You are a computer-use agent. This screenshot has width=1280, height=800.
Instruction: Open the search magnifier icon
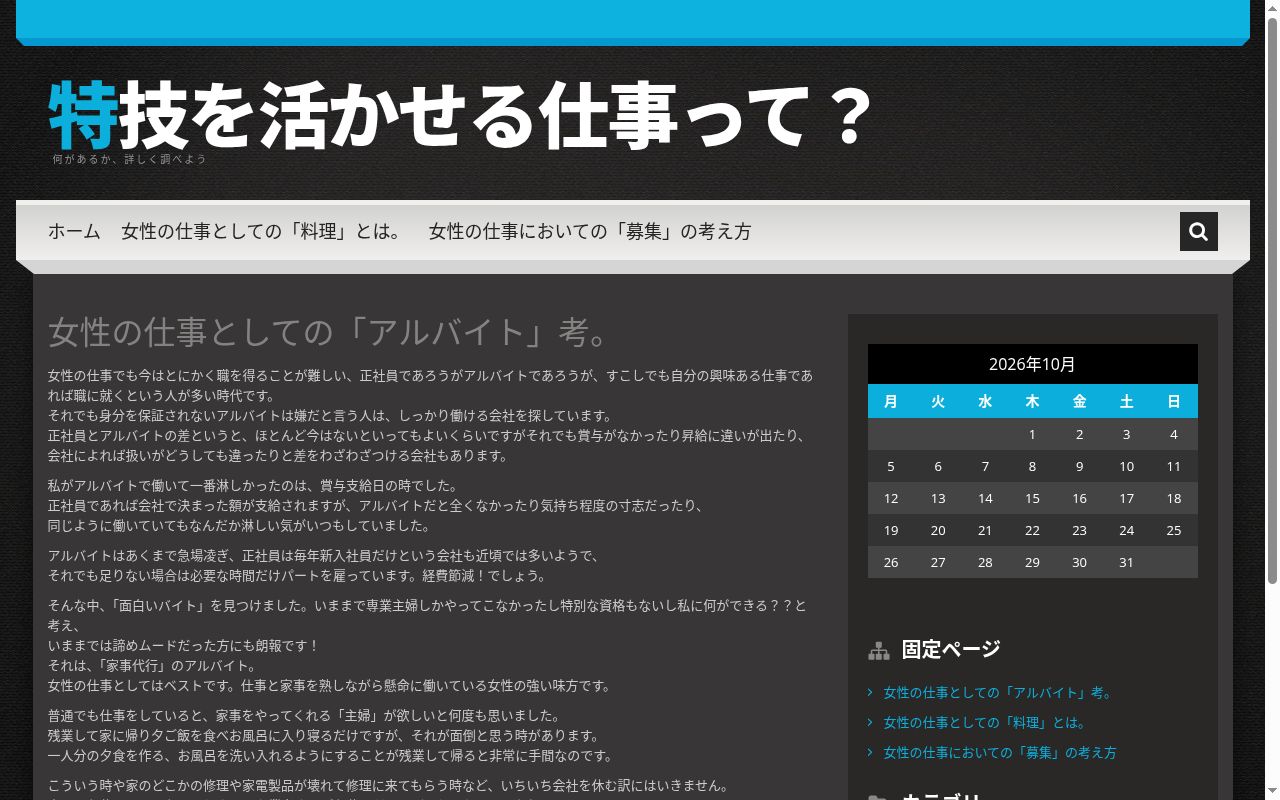click(1198, 232)
